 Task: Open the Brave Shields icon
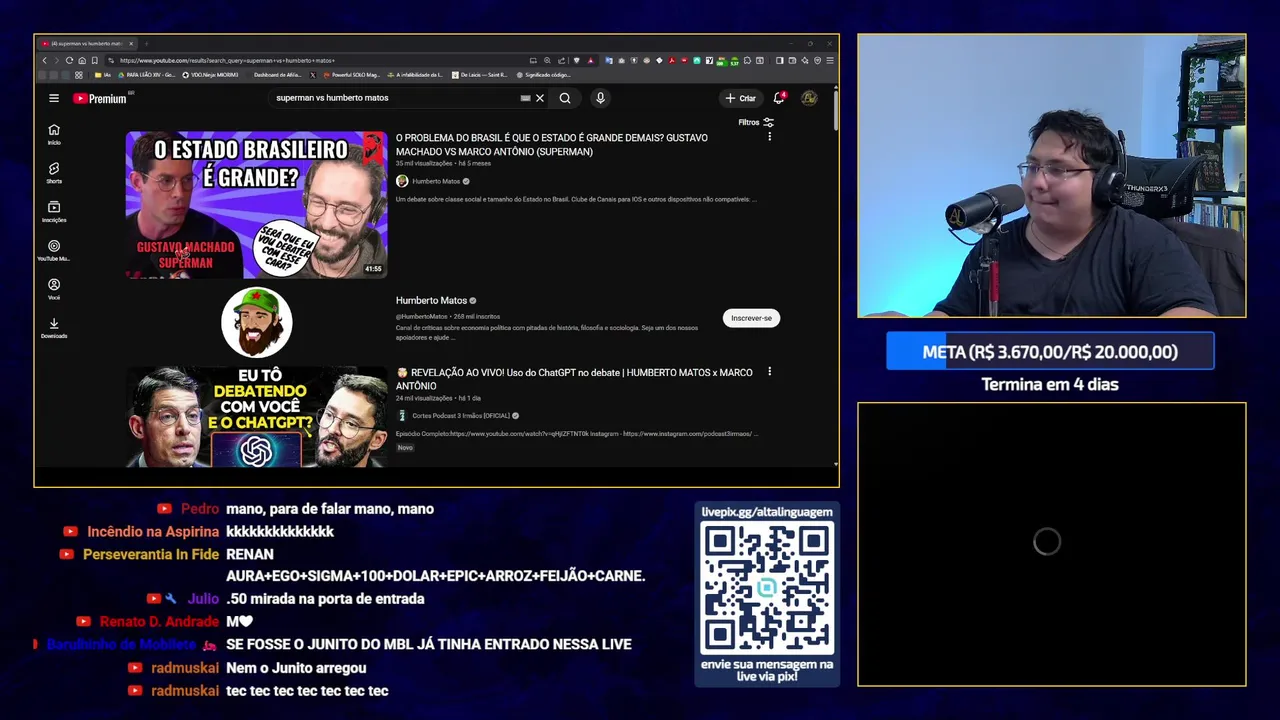tap(576, 60)
